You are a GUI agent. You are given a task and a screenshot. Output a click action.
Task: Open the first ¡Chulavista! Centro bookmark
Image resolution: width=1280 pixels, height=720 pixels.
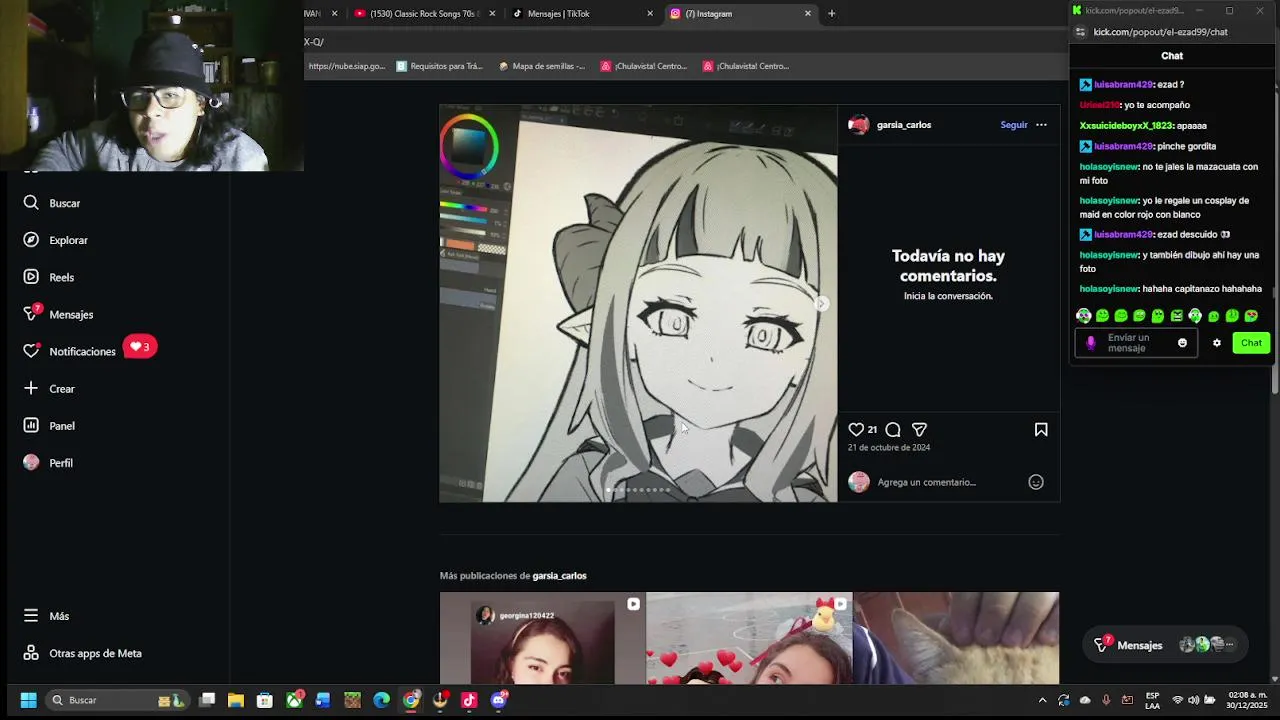click(644, 66)
